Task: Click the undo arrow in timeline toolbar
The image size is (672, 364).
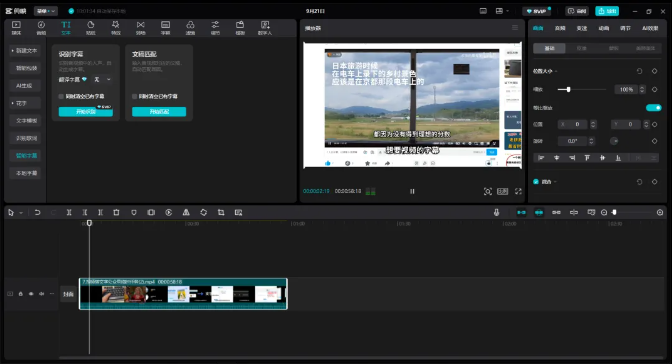Action: 37,212
